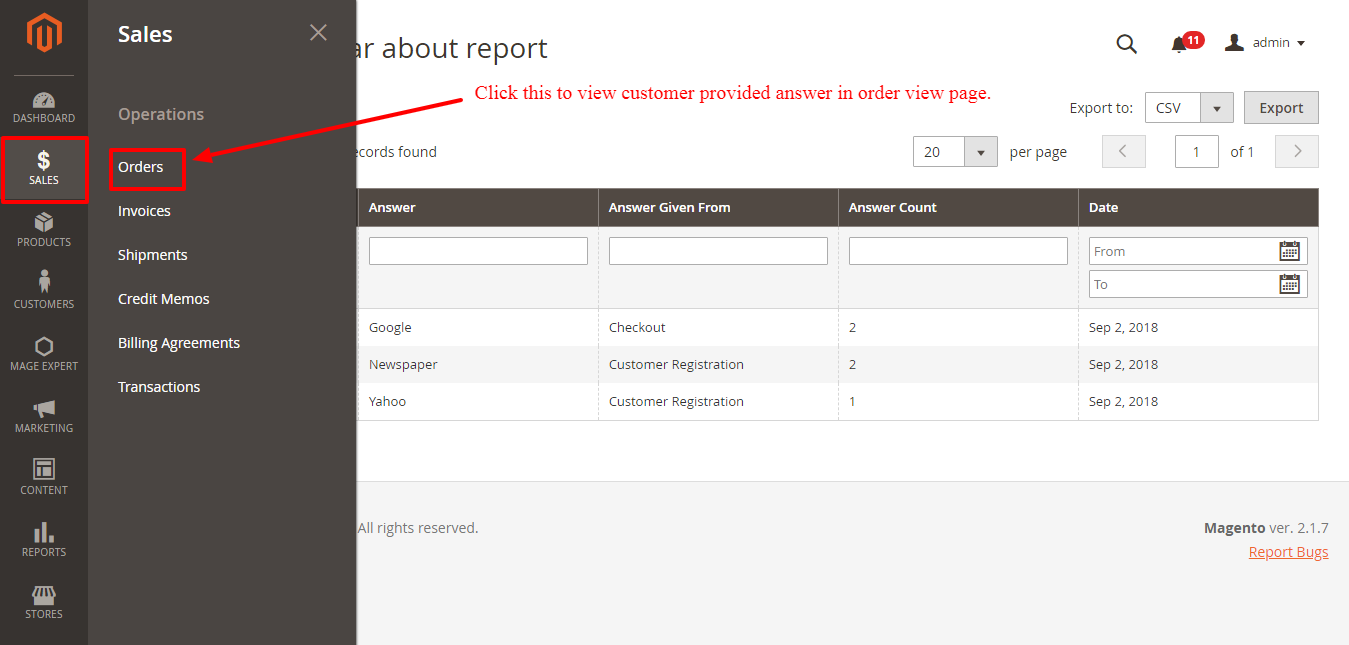Open the Customers section
This screenshot has width=1349, height=645.
(43, 291)
